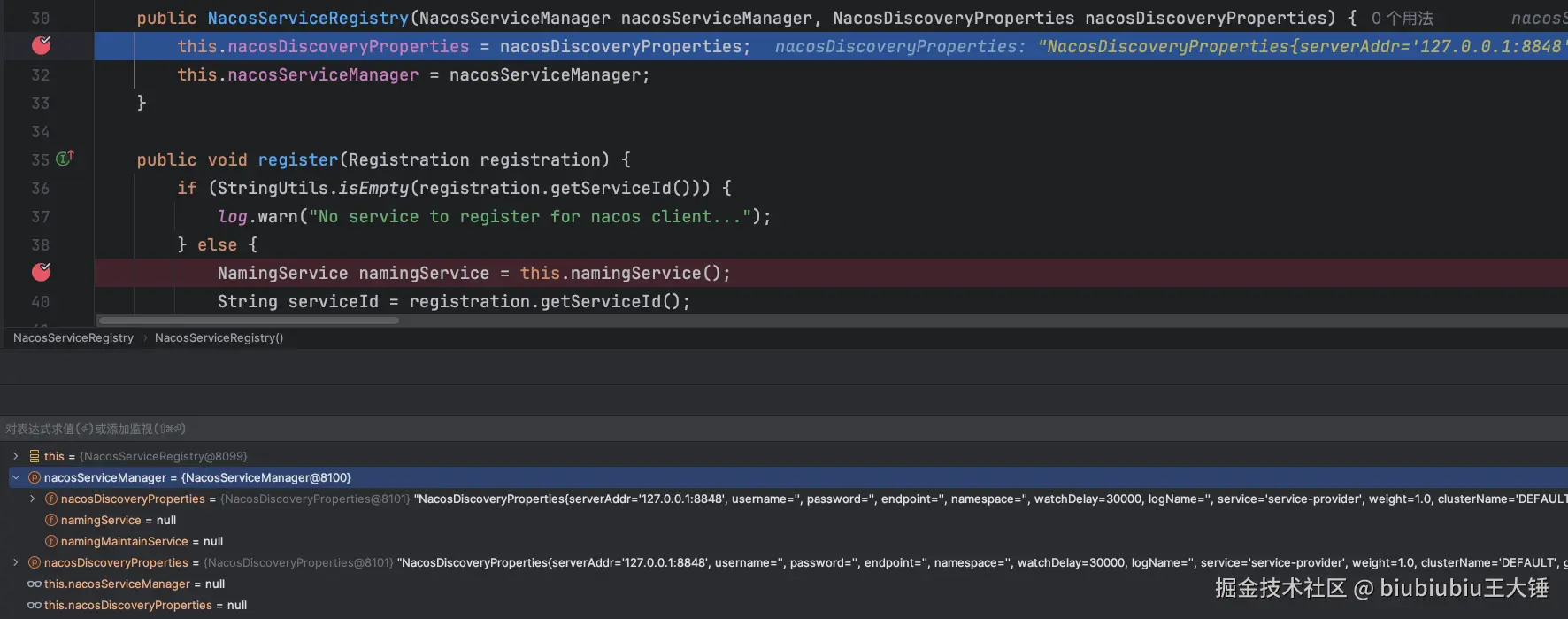Select this.nacosServiceManager = null watch
1568x619 pixels.
(x=784, y=584)
